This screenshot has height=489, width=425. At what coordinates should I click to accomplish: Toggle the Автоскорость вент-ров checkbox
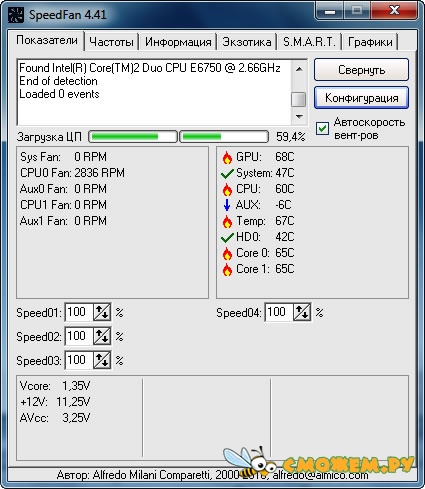pyautogui.click(x=322, y=128)
